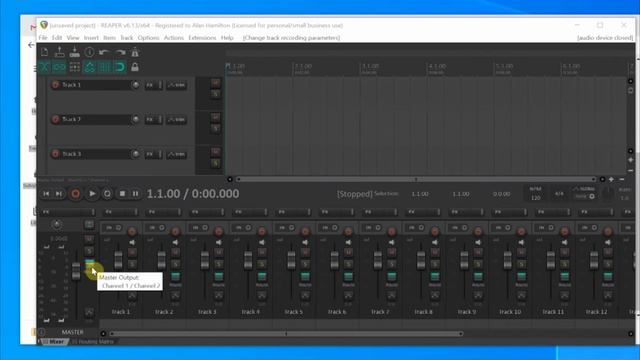Arm Track 1 for recording in track panel

[56, 85]
